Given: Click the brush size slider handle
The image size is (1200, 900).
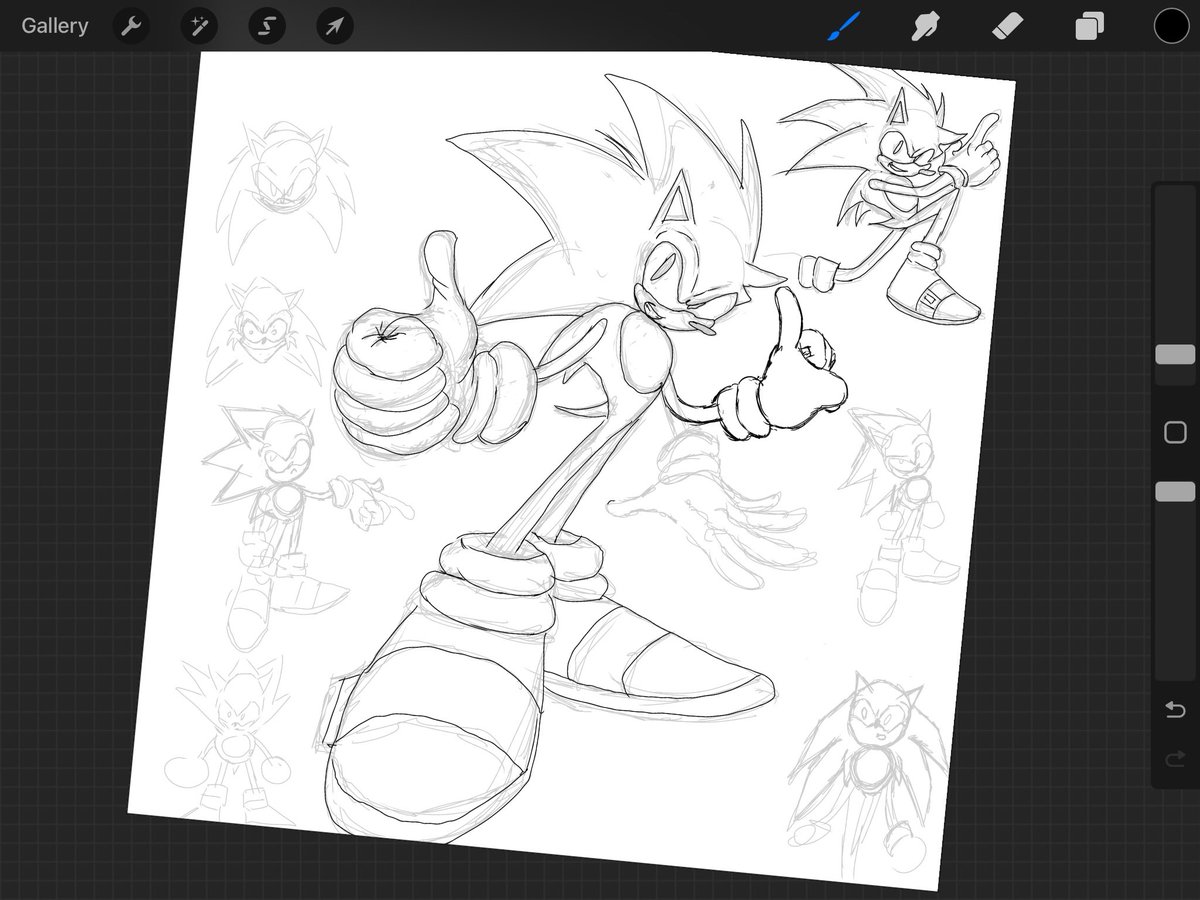Looking at the screenshot, I should [1175, 354].
